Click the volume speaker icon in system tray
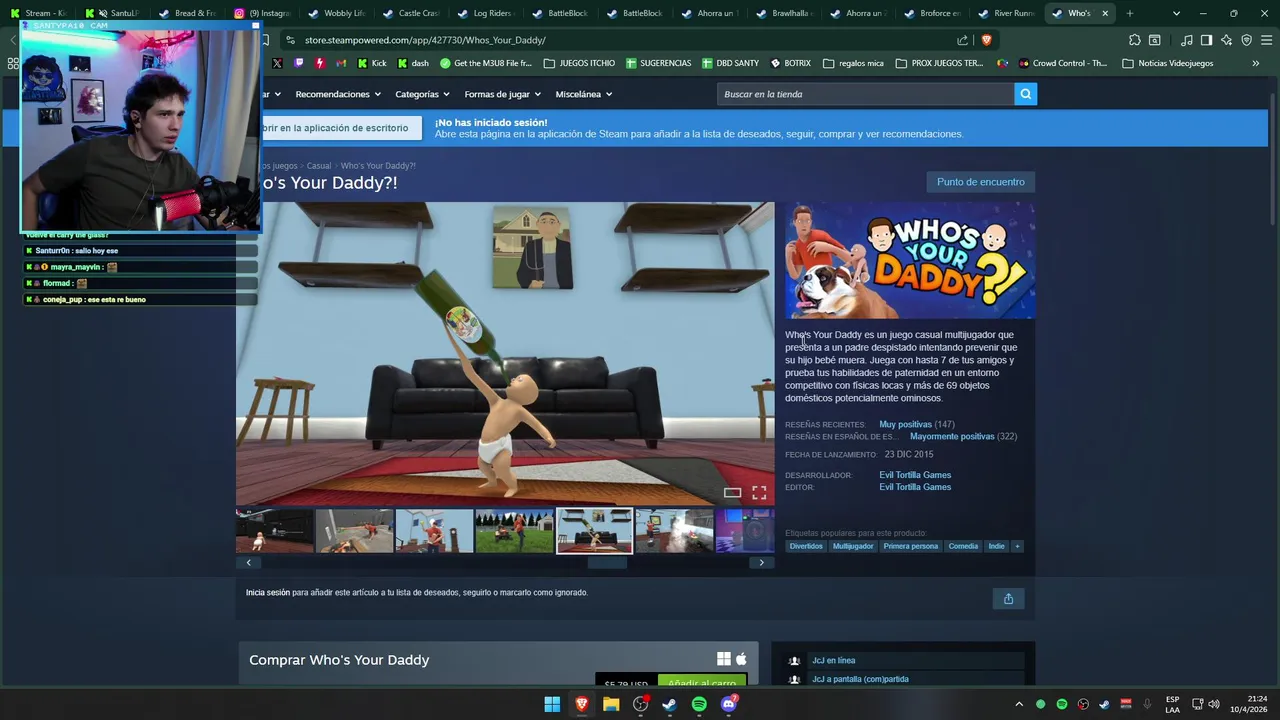The image size is (1280, 720). [x=1214, y=704]
